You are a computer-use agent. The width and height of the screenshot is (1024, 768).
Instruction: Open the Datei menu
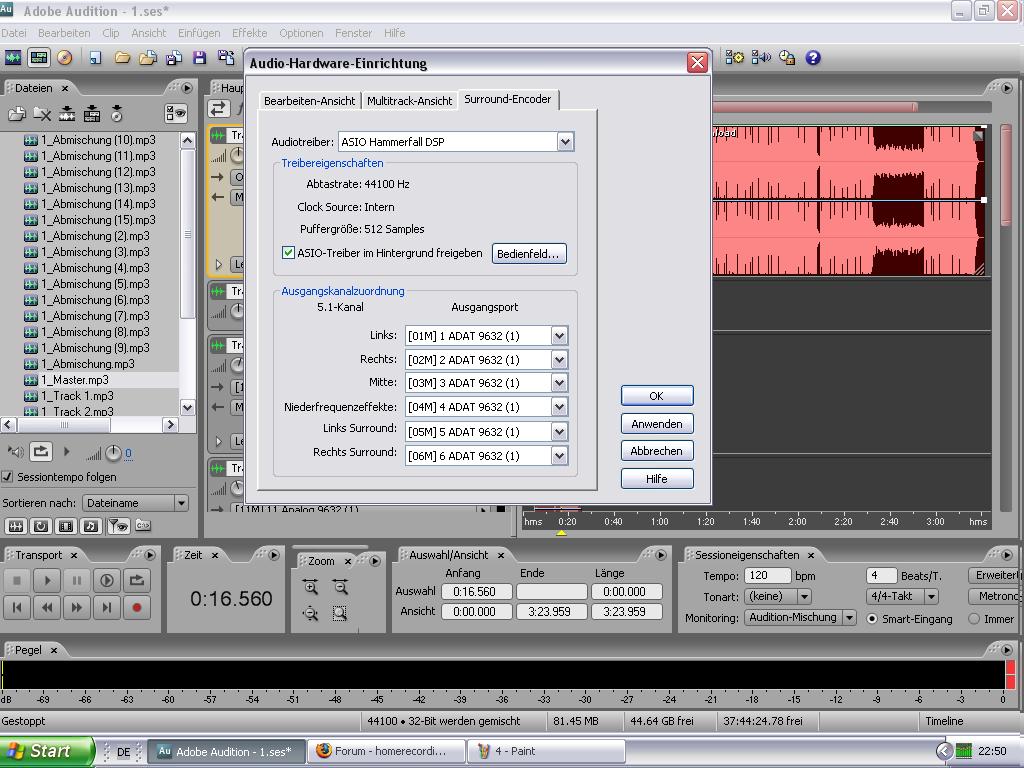[14, 33]
